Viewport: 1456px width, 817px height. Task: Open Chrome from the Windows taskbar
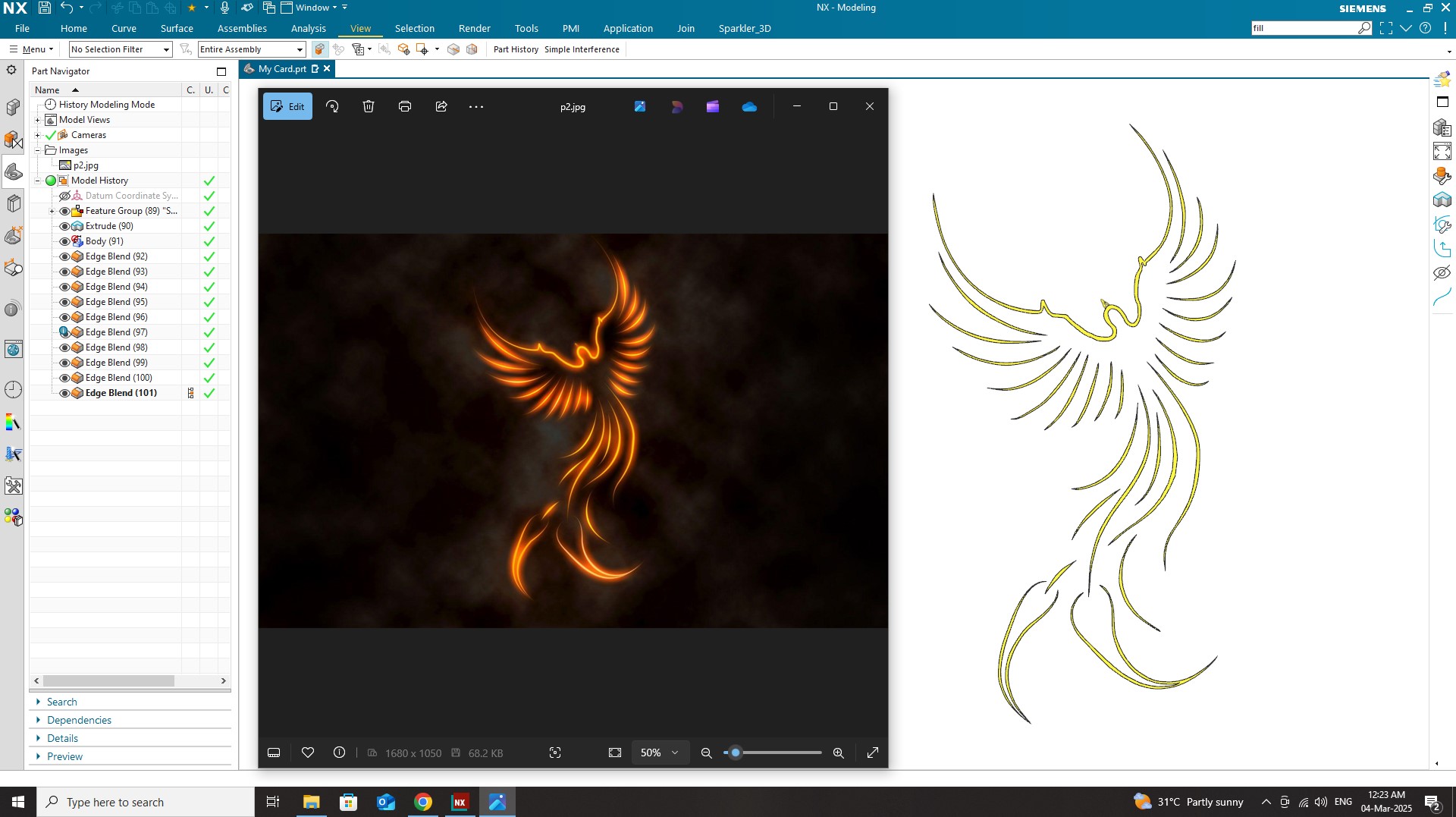point(423,802)
